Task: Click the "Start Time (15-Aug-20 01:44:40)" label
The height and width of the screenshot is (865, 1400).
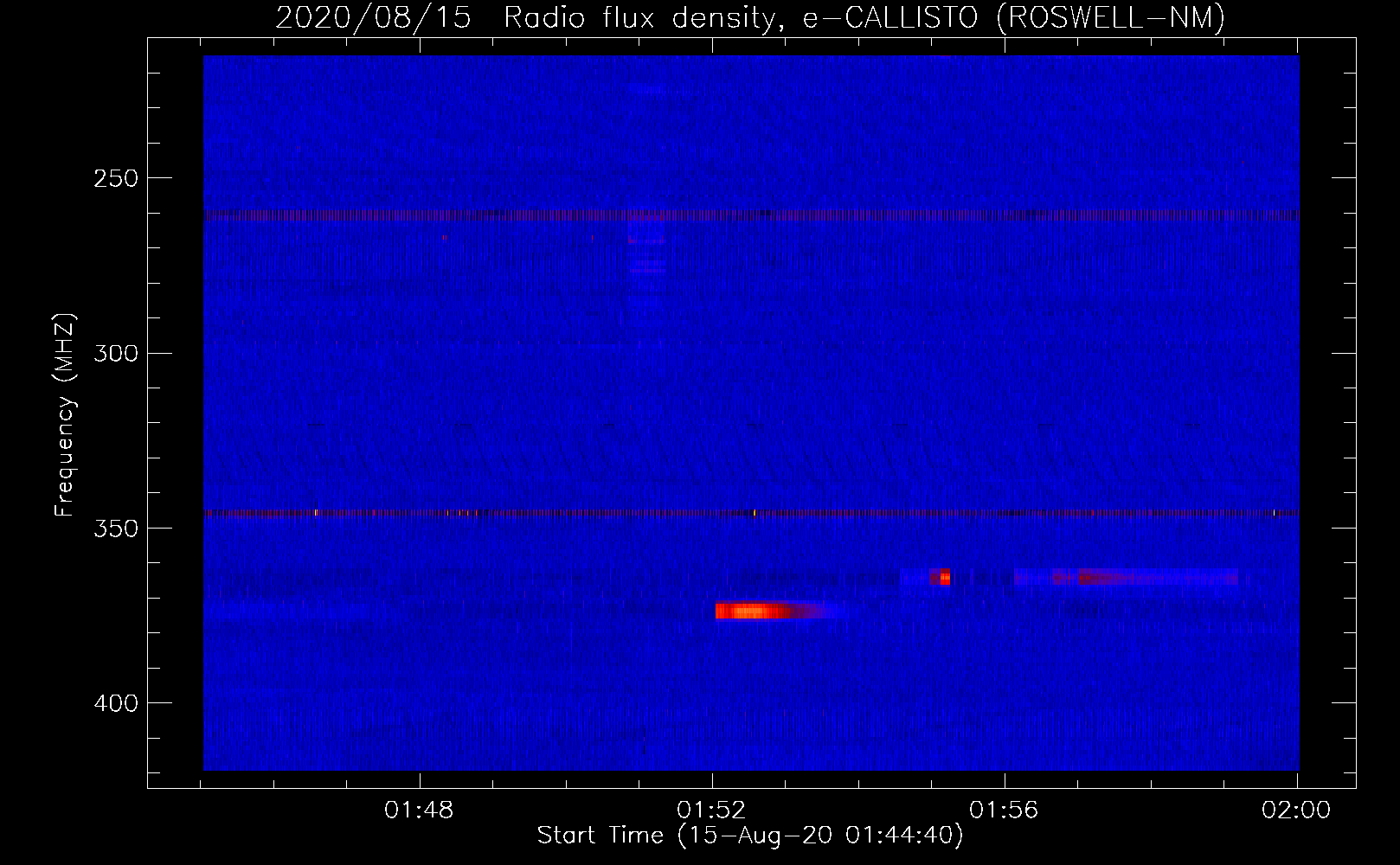Action: 750,836
